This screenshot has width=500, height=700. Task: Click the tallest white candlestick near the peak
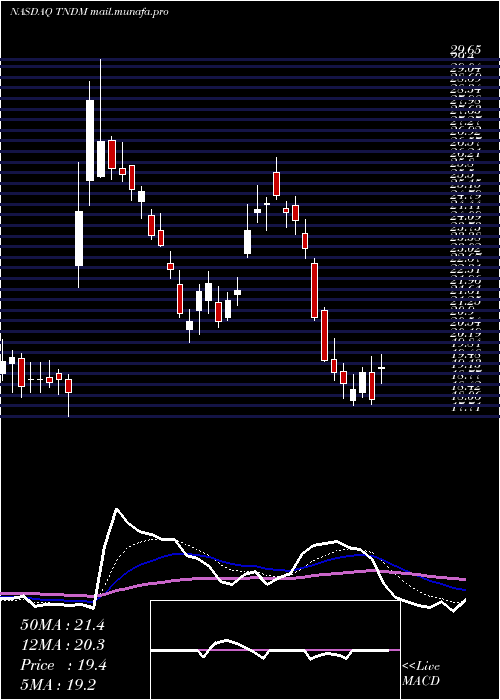[x=90, y=140]
